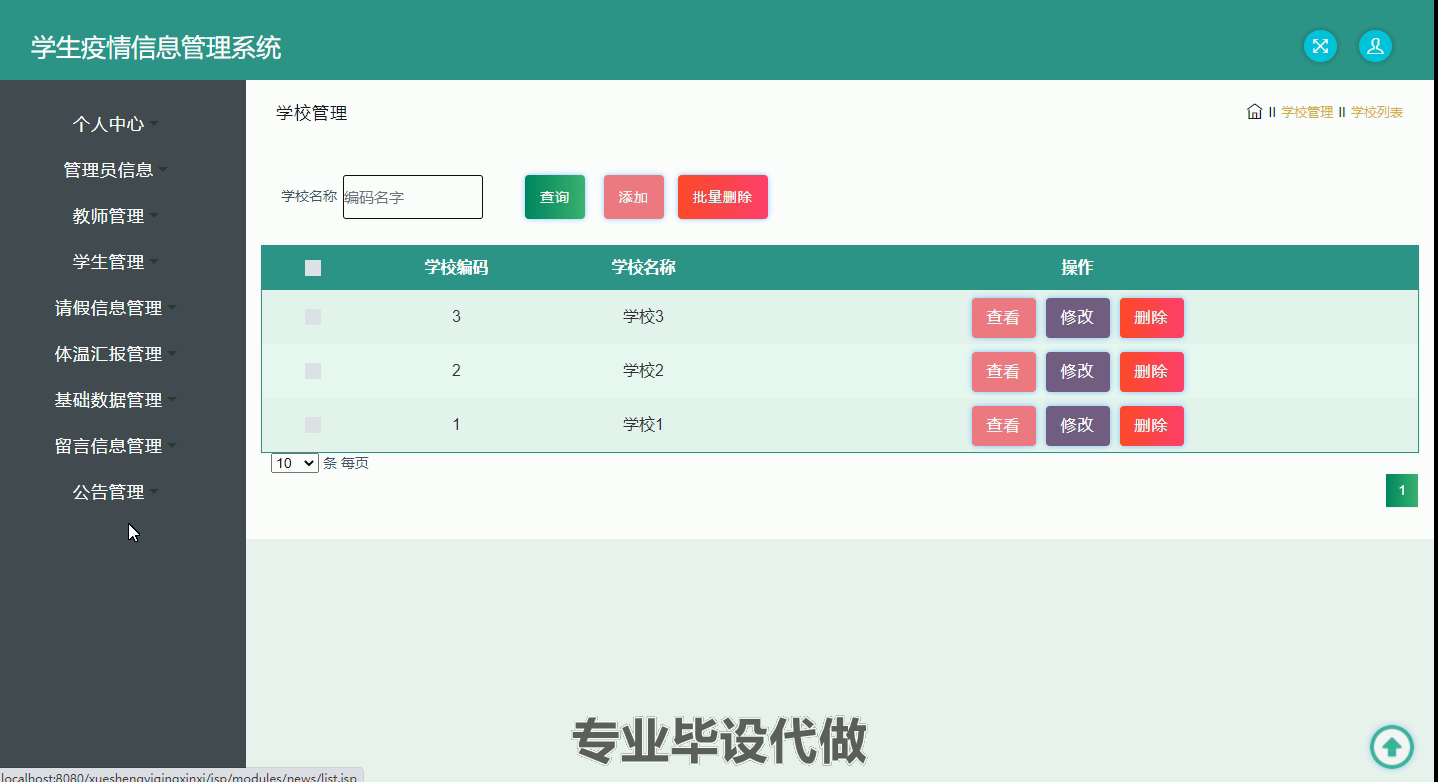This screenshot has width=1438, height=782.
Task: View details of 学校2 with 查看
Action: [1003, 372]
